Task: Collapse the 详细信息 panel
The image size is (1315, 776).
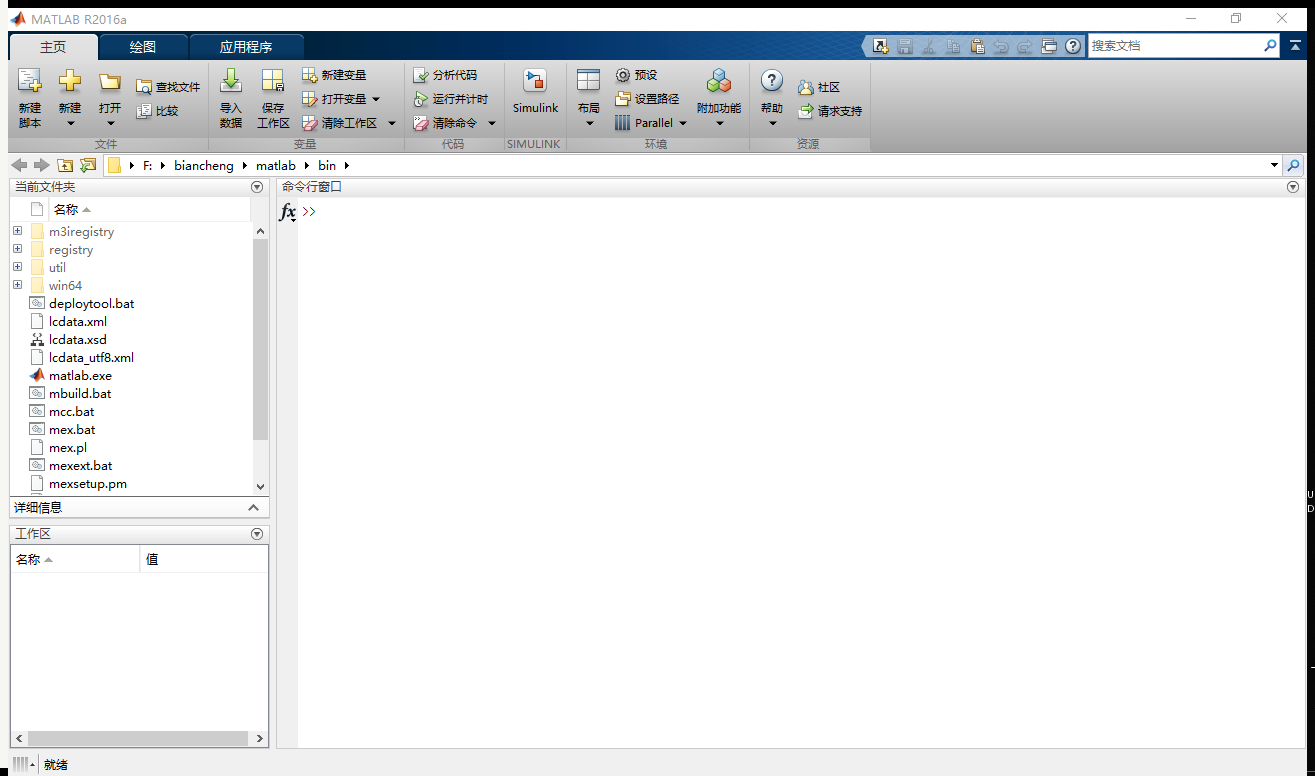Action: tap(253, 508)
